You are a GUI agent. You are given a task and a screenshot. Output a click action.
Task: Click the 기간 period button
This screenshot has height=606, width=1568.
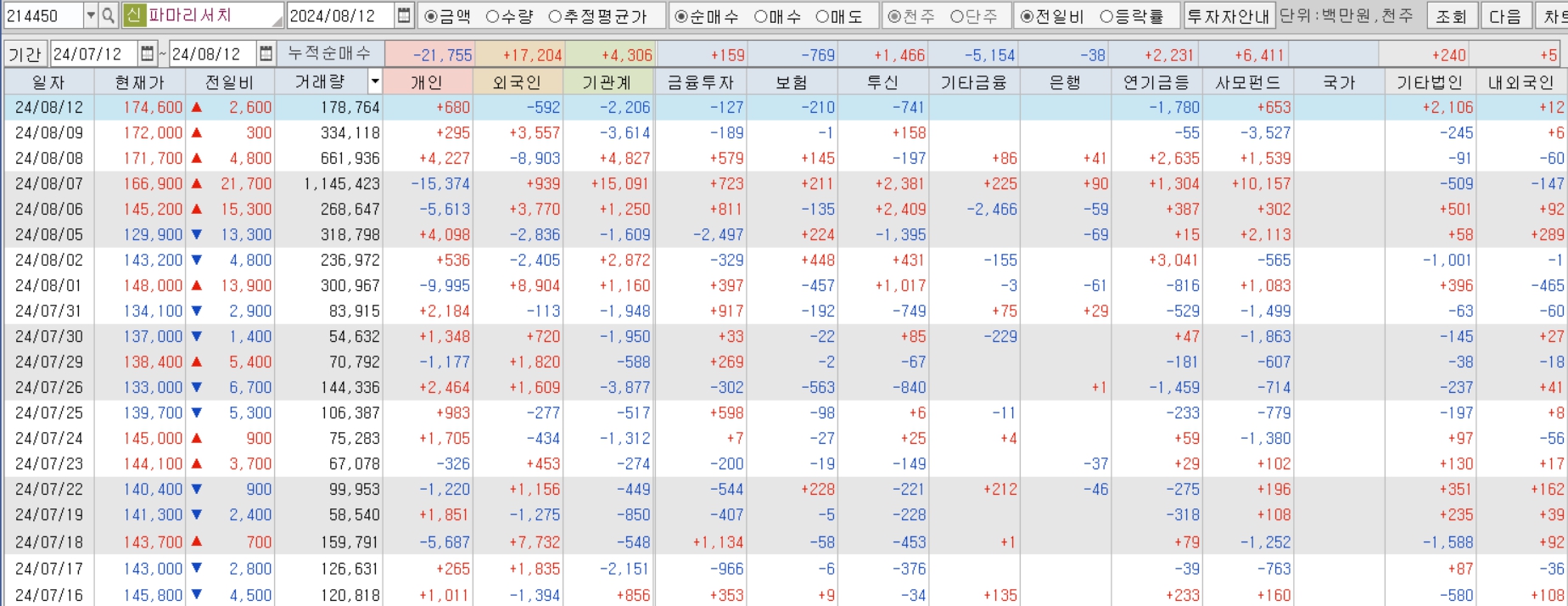coord(25,54)
